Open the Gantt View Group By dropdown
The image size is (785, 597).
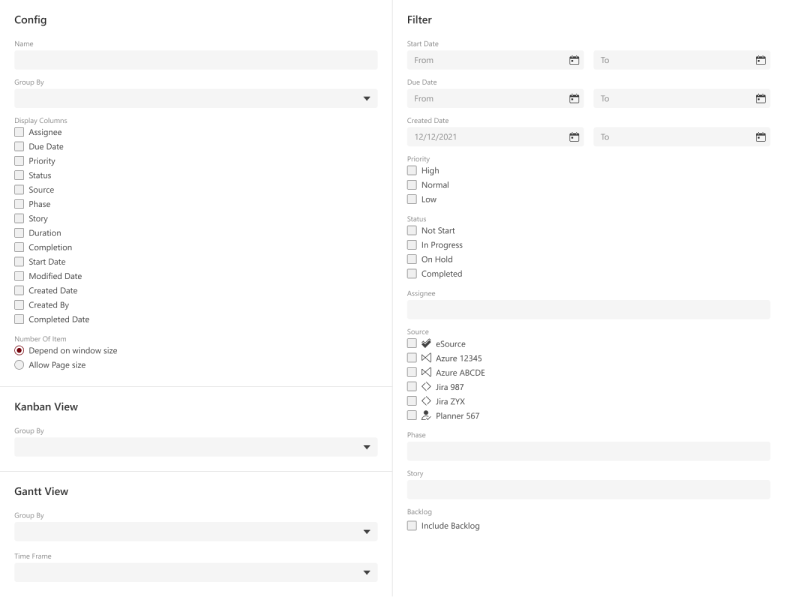[366, 532]
